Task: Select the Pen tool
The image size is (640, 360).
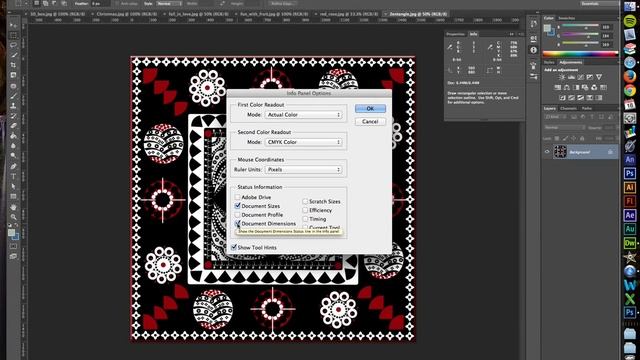Action: (x=13, y=166)
